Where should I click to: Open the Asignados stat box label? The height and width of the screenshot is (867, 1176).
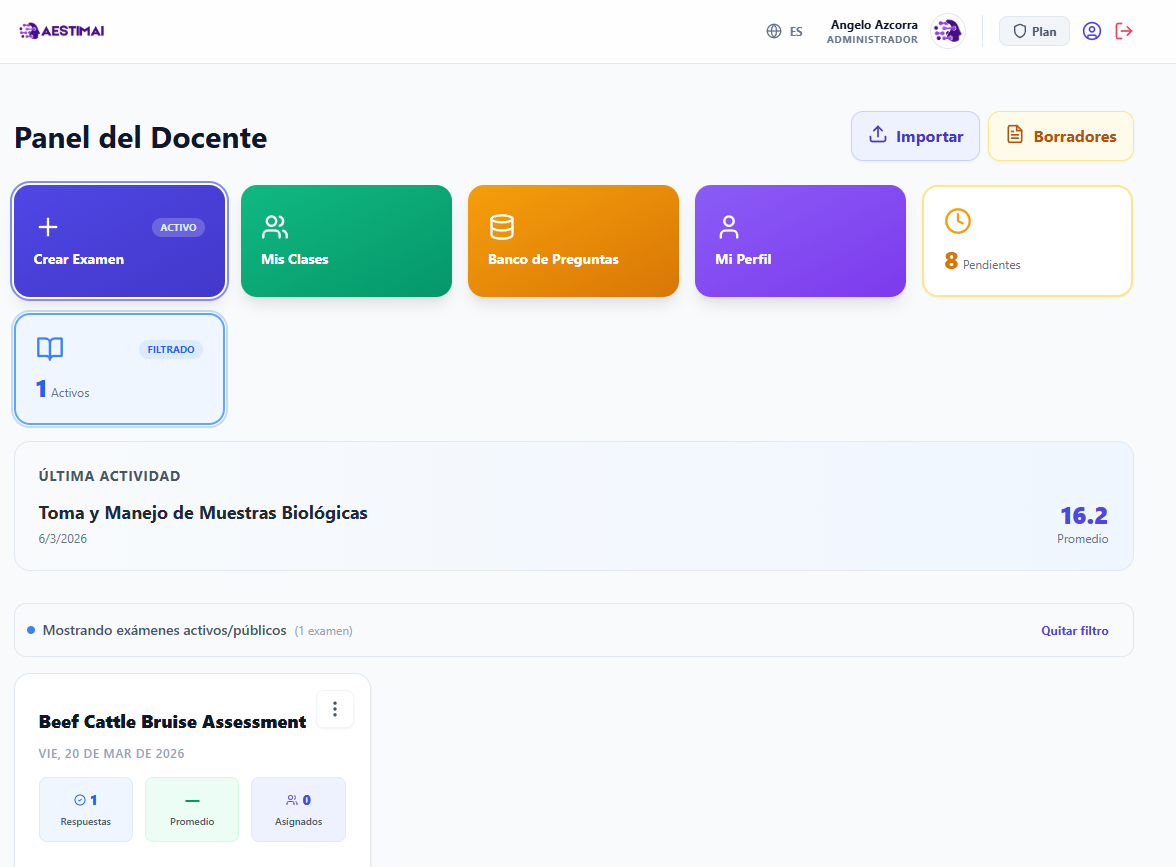tap(298, 822)
